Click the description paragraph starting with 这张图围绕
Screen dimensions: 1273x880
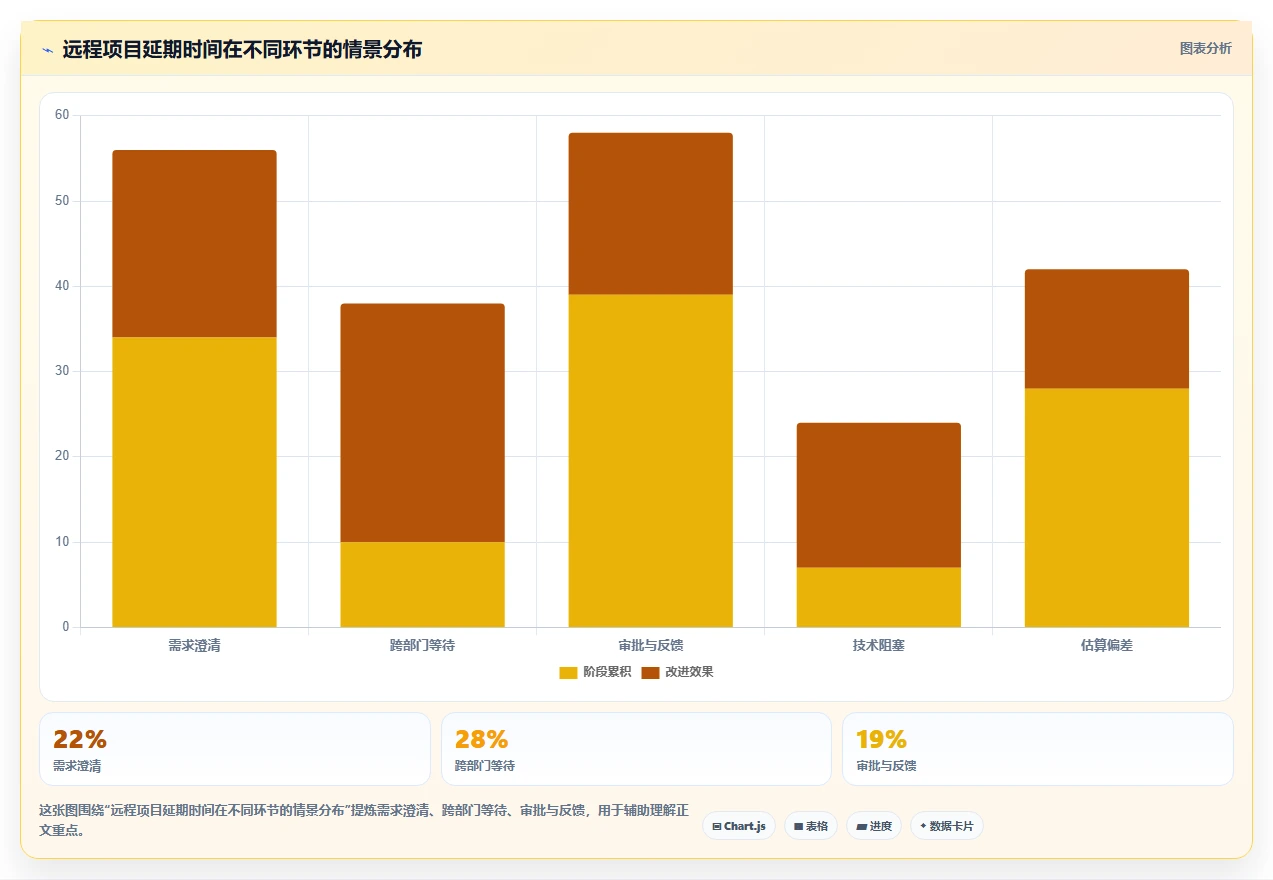(363, 820)
